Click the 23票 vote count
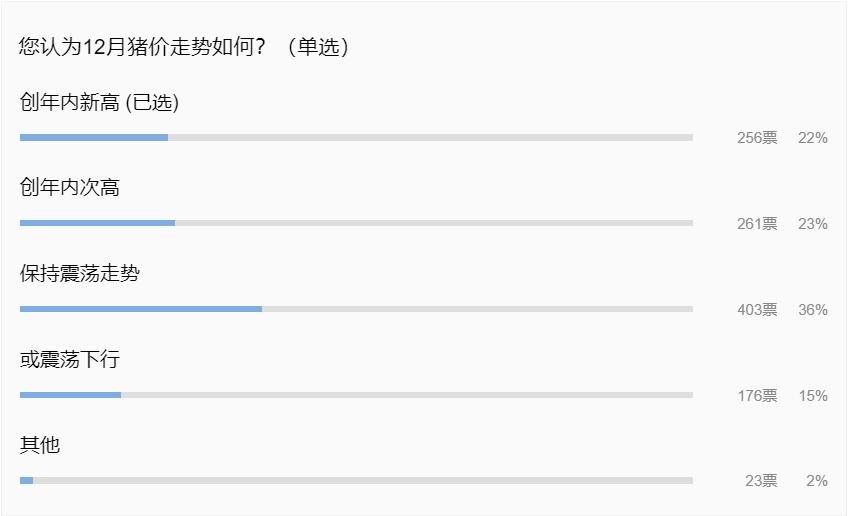This screenshot has height=516, width=850. [x=761, y=481]
